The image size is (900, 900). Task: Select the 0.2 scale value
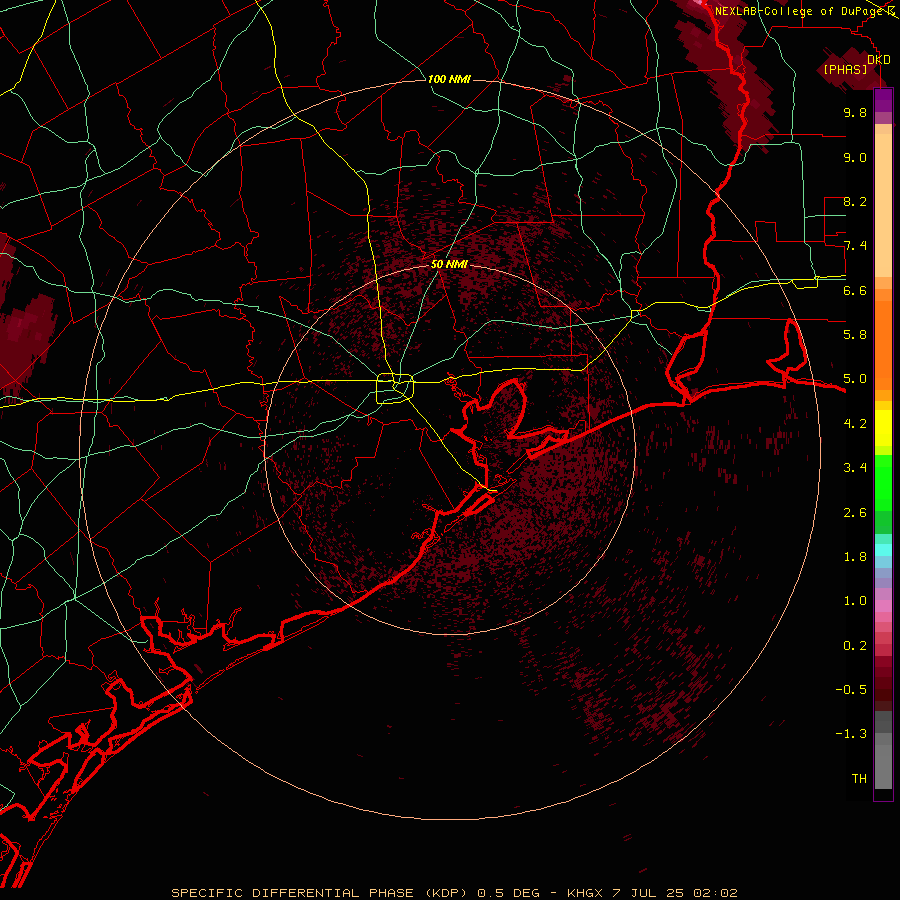855,646
